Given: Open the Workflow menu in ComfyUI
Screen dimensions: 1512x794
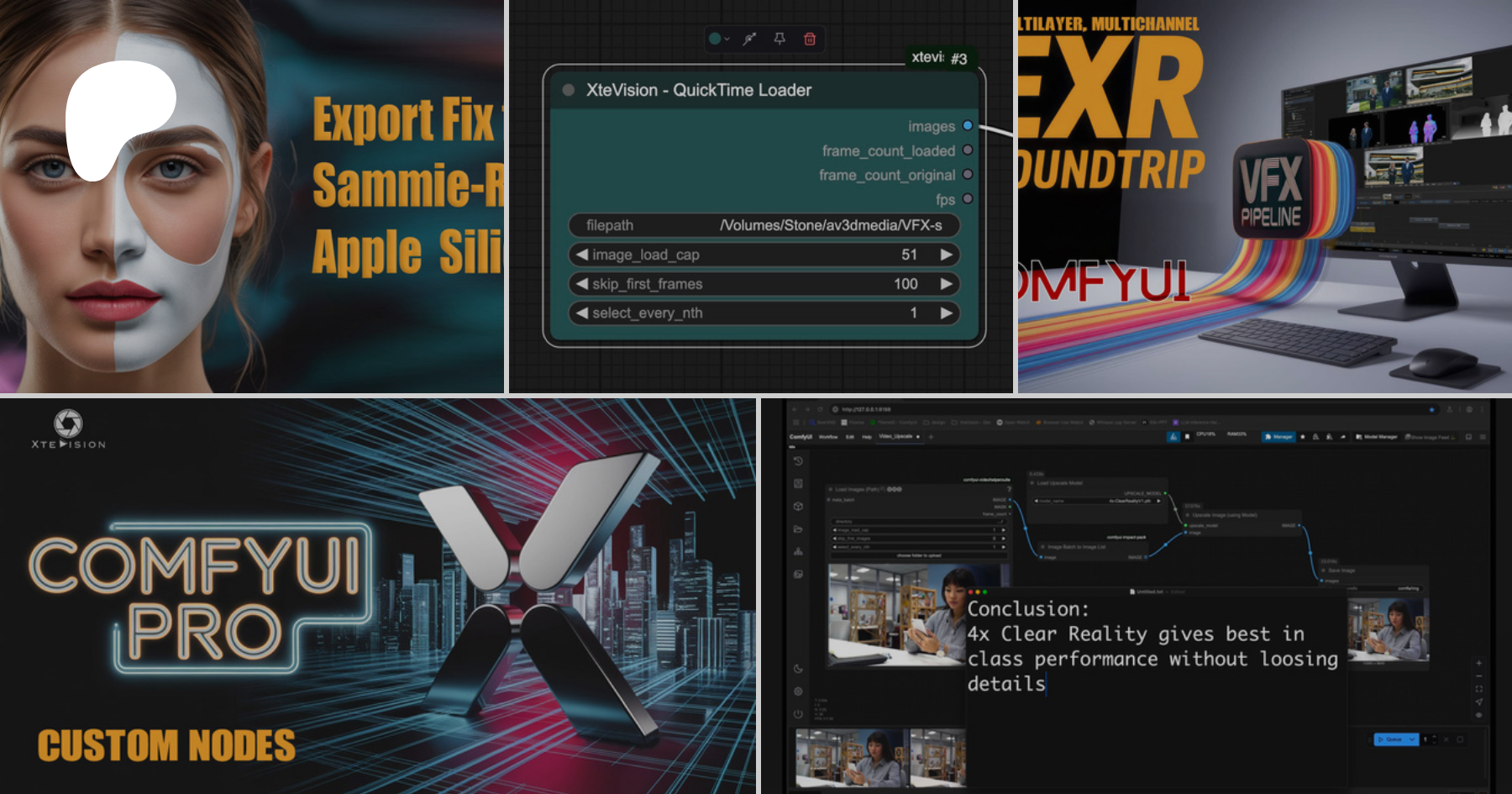Looking at the screenshot, I should click(x=828, y=437).
